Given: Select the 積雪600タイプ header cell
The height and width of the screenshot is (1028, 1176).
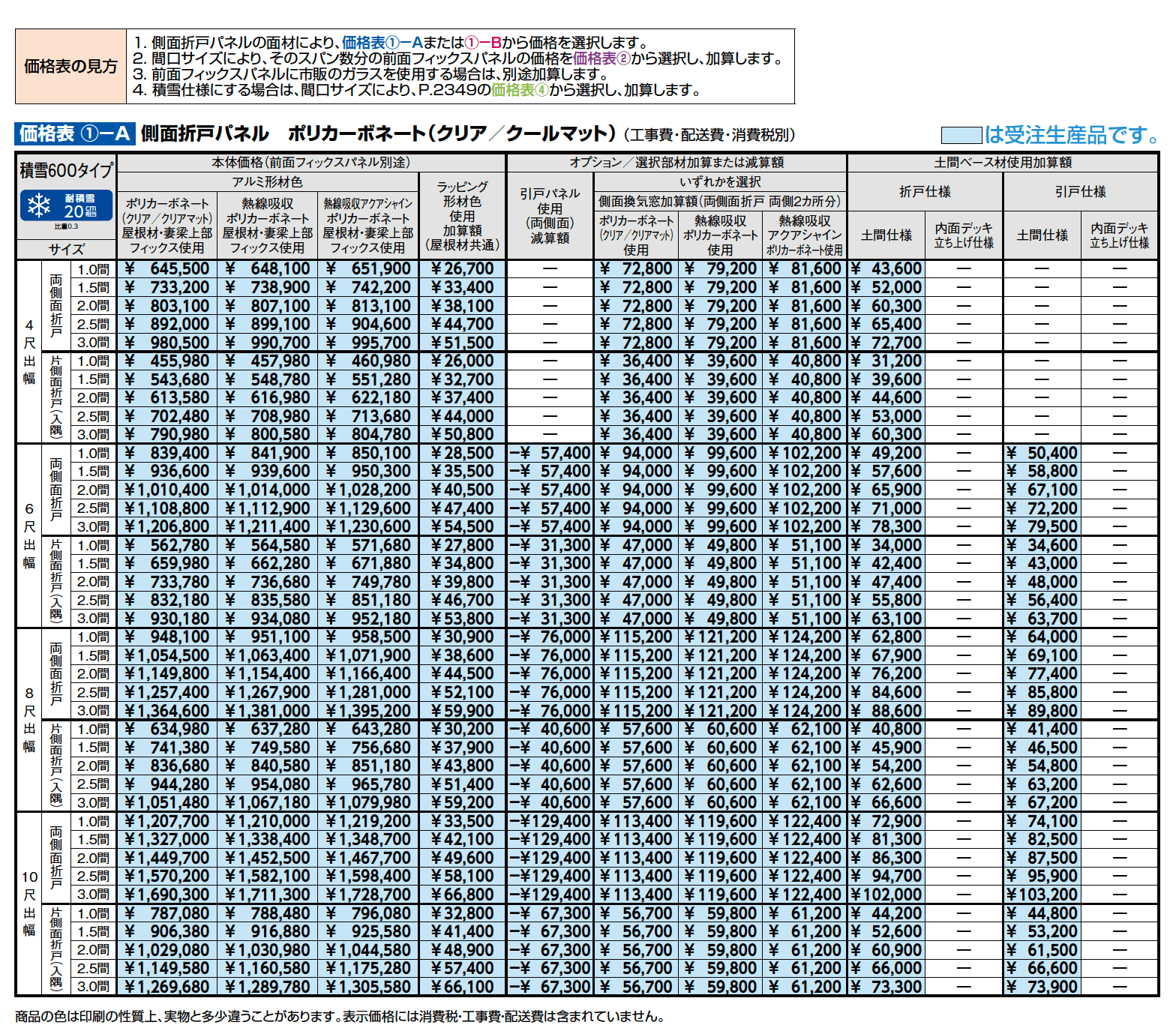Looking at the screenshot, I should coord(66,170).
